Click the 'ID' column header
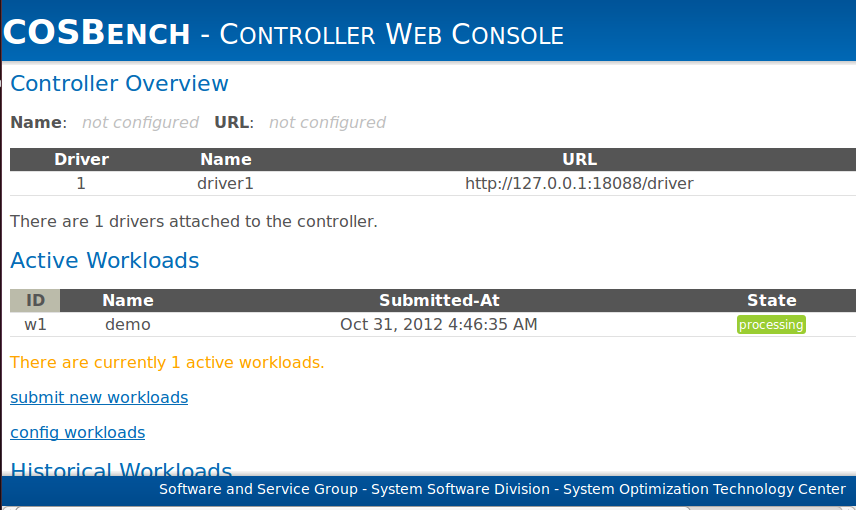 35,300
